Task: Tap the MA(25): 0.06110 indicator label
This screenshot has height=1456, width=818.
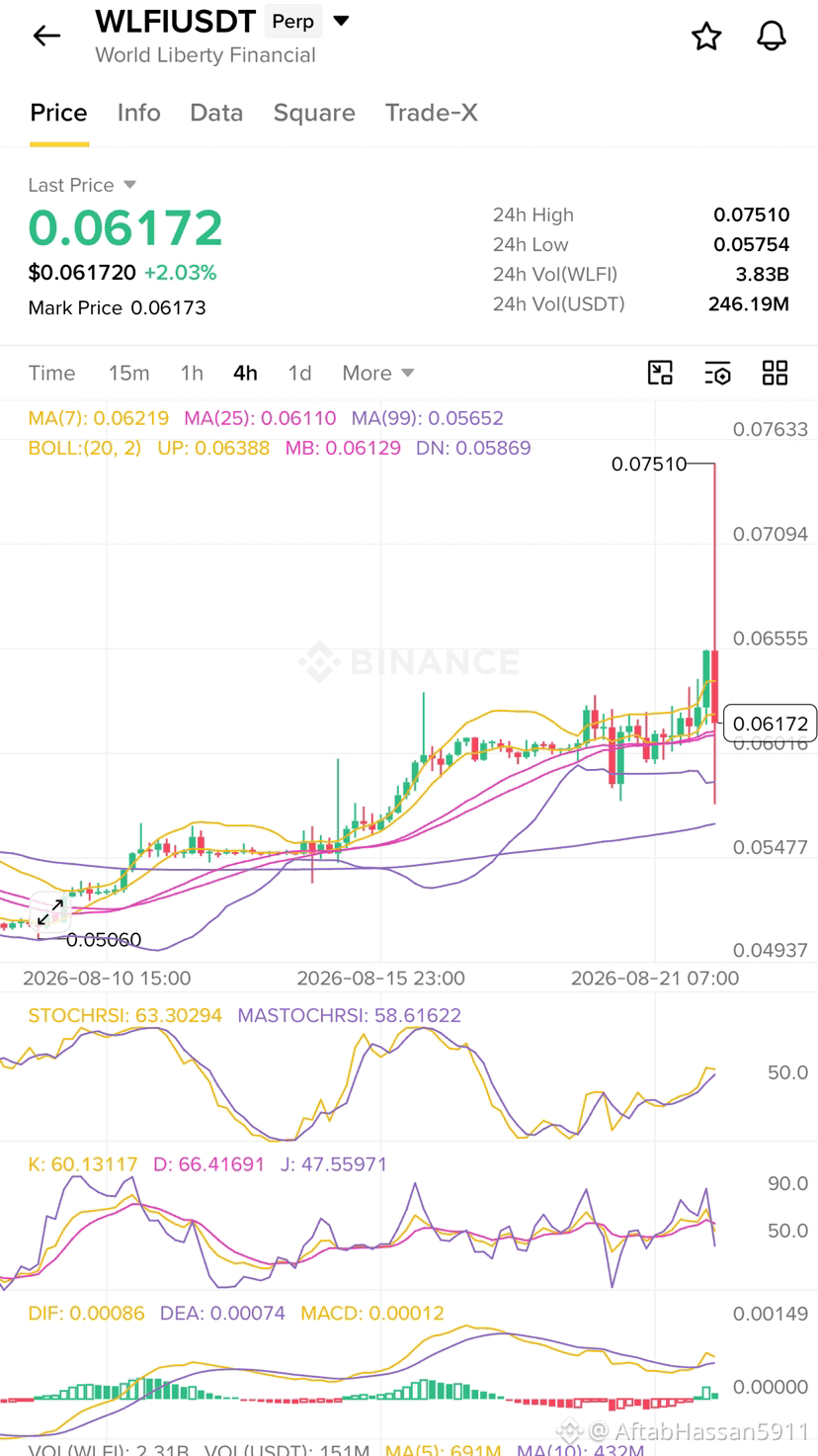Action: [260, 418]
